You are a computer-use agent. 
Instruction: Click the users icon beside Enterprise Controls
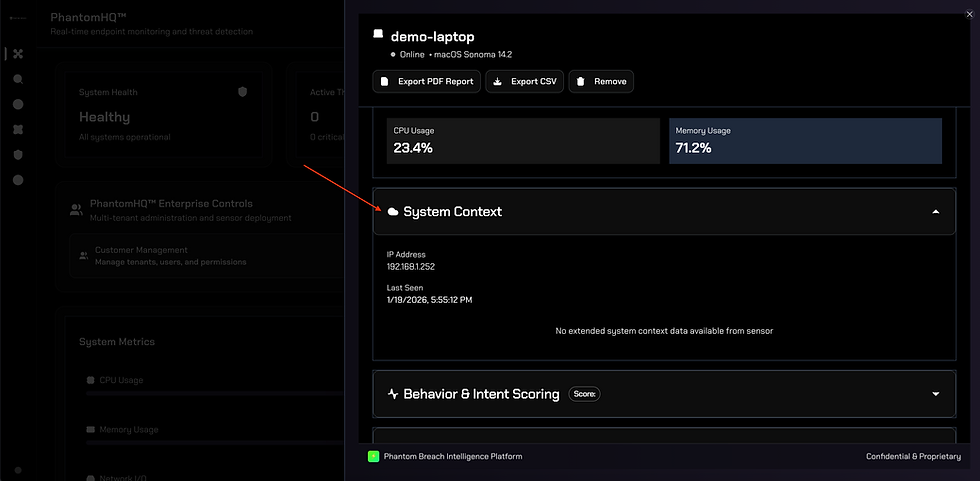76,210
